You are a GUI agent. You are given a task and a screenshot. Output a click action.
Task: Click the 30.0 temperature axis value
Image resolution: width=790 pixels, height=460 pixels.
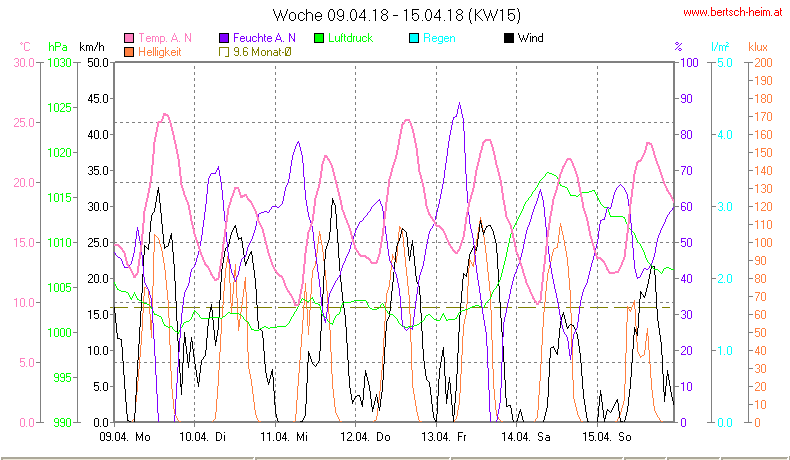pos(24,63)
